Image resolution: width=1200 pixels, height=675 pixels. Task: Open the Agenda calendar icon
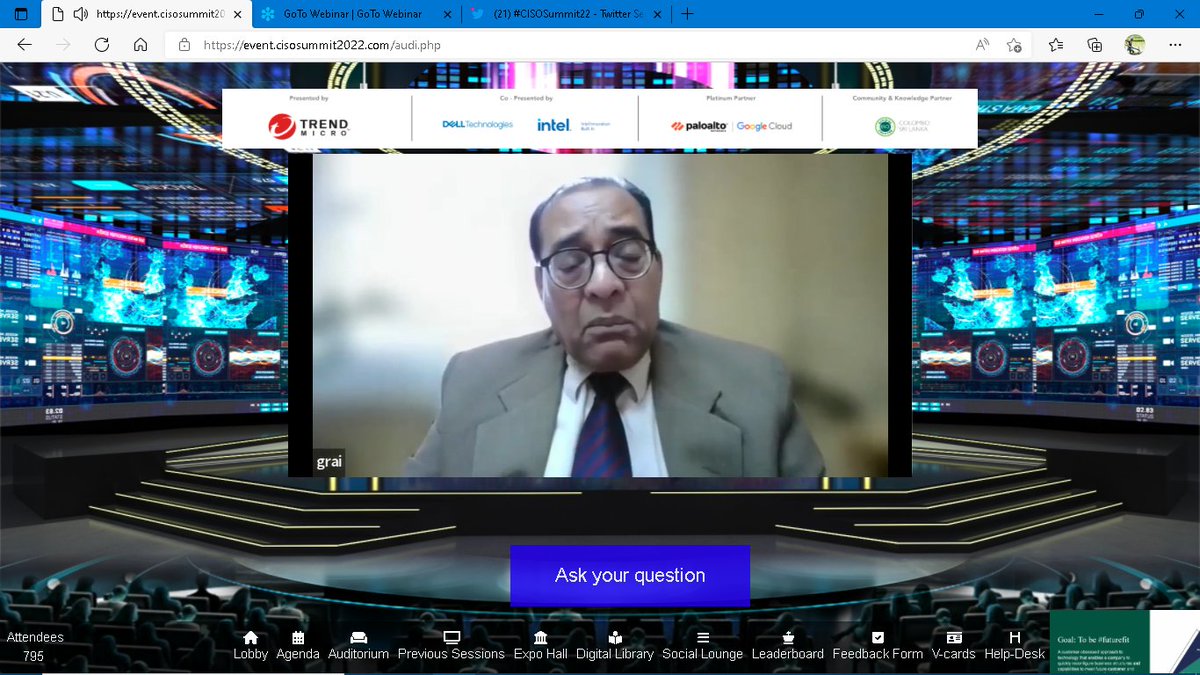click(x=298, y=637)
